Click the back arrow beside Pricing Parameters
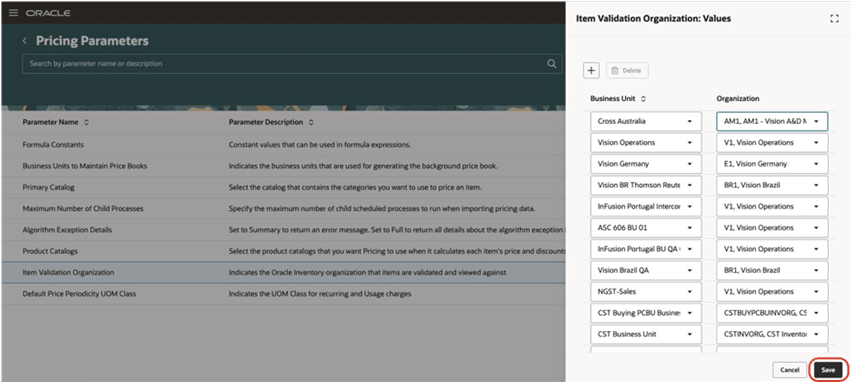The width and height of the screenshot is (854, 384). click(x=25, y=41)
